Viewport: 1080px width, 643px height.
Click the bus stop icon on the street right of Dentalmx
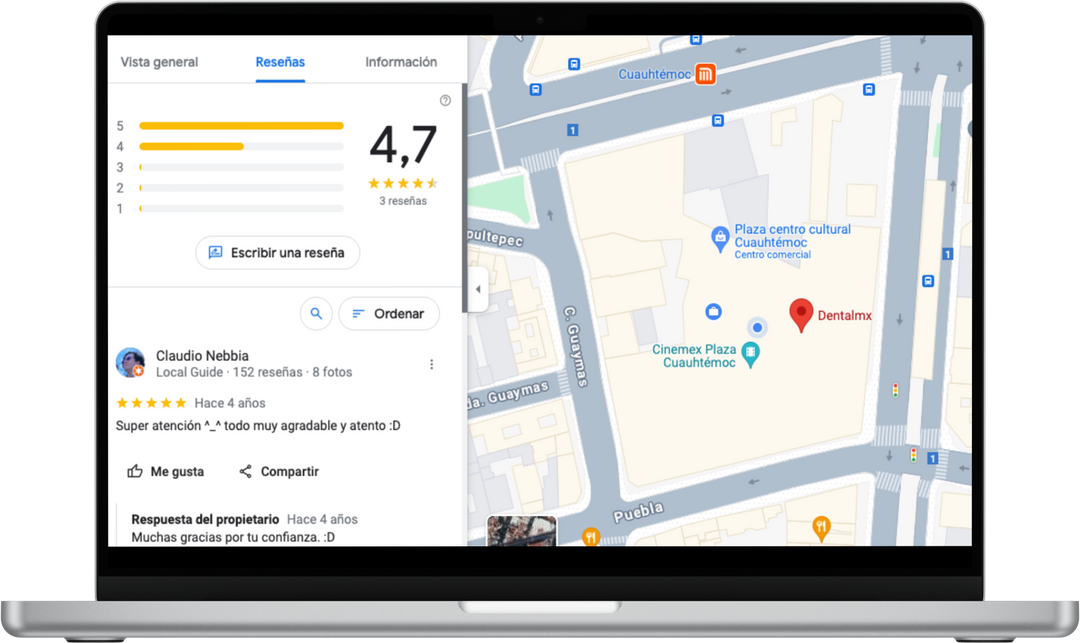pyautogui.click(x=928, y=281)
